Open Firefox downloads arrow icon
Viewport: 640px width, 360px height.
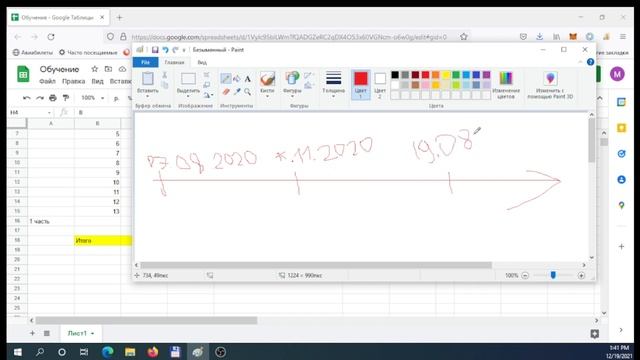point(540,37)
